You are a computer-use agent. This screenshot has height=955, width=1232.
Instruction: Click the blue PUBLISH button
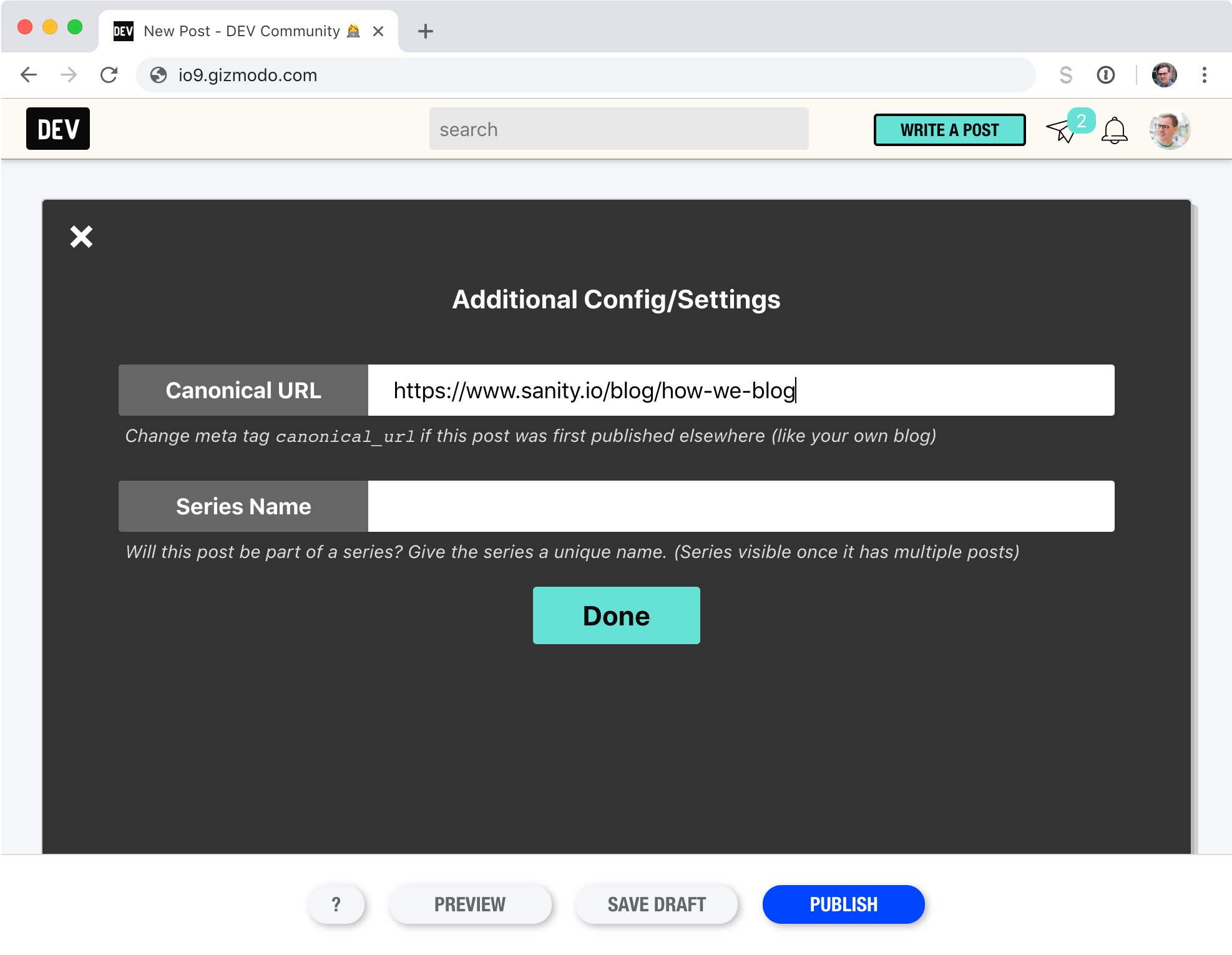click(x=843, y=904)
